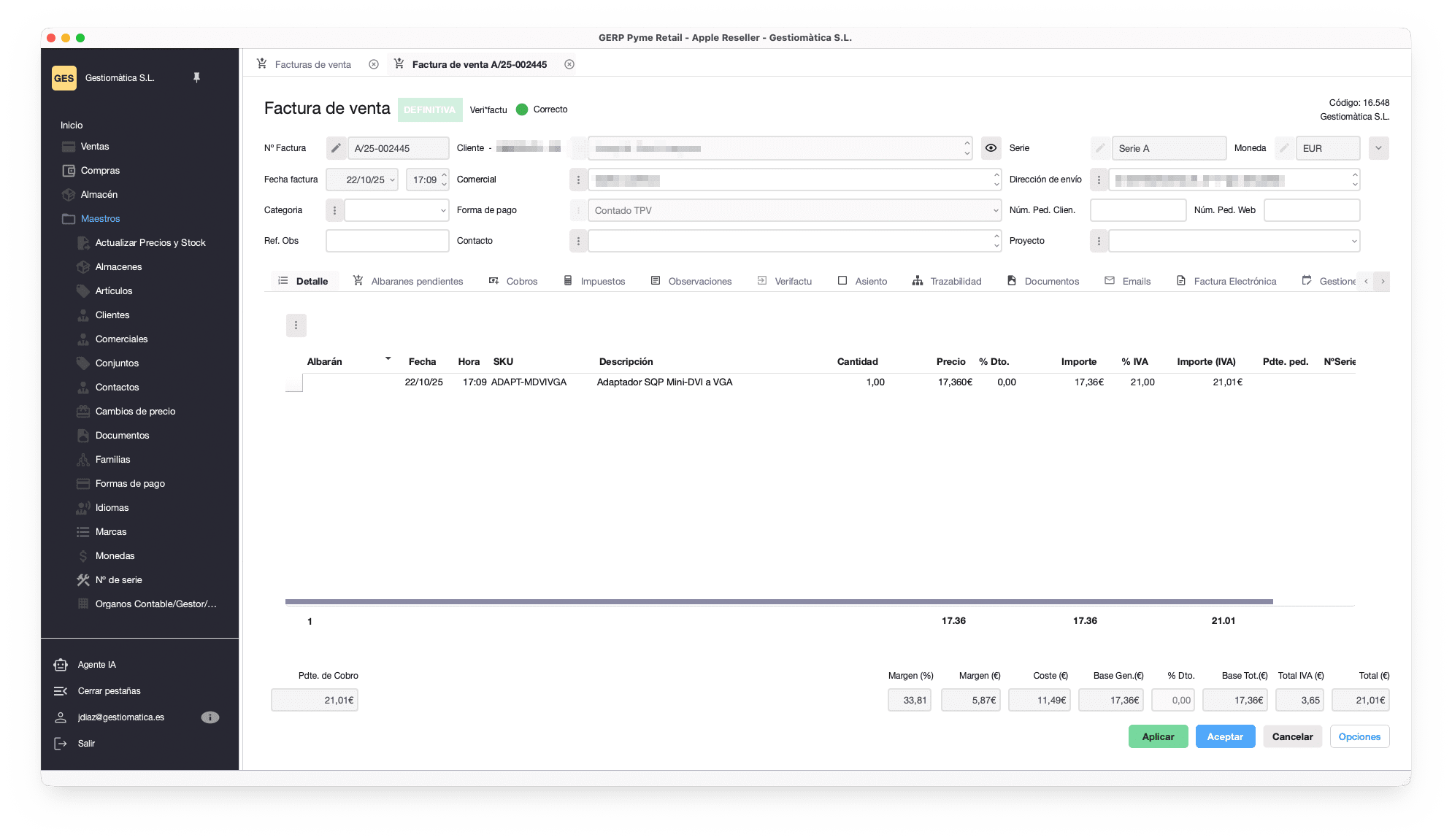The width and height of the screenshot is (1452, 840).
Task: Click three-dot menu above detail table
Action: (296, 325)
